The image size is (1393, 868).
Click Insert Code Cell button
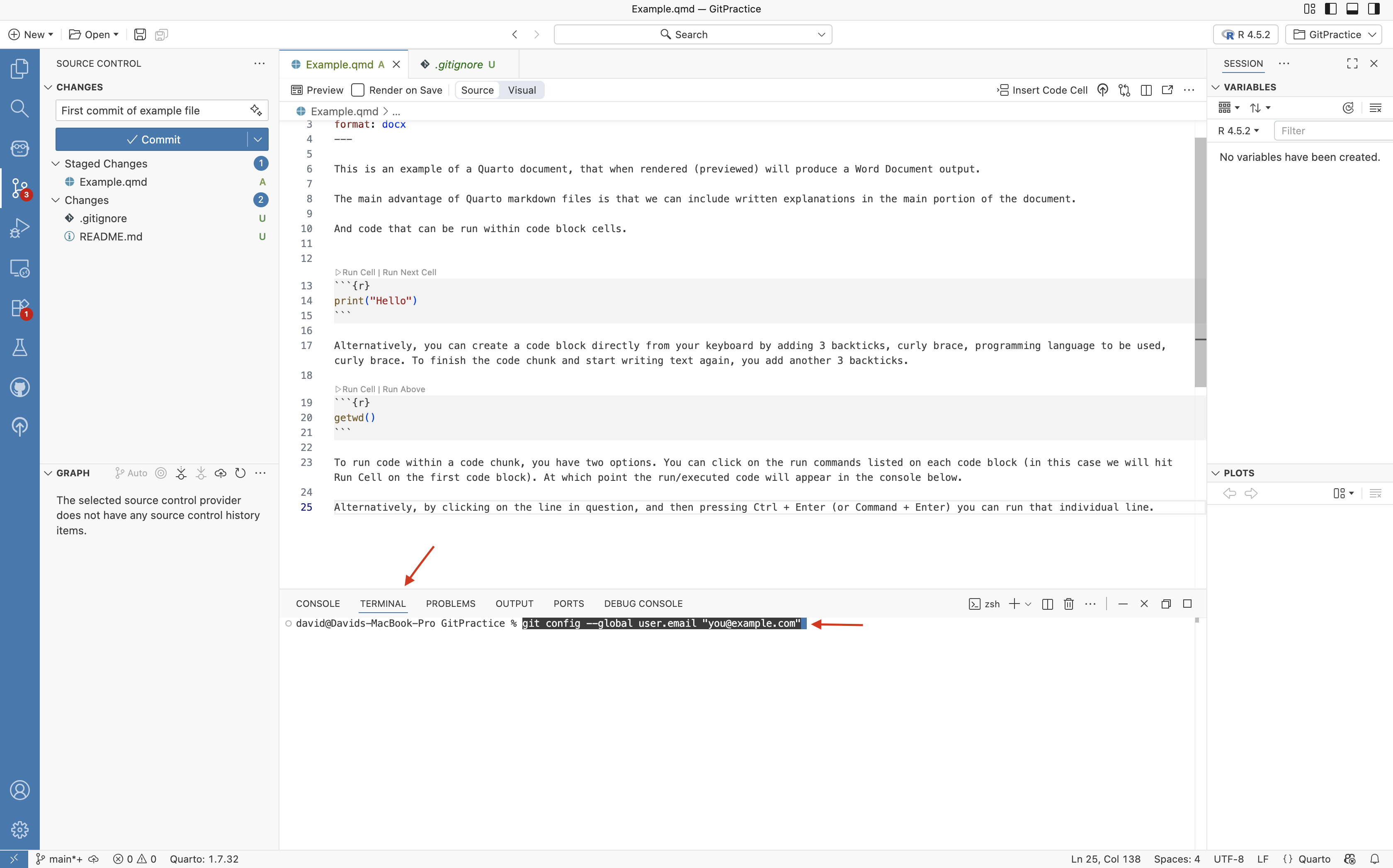tap(1042, 90)
